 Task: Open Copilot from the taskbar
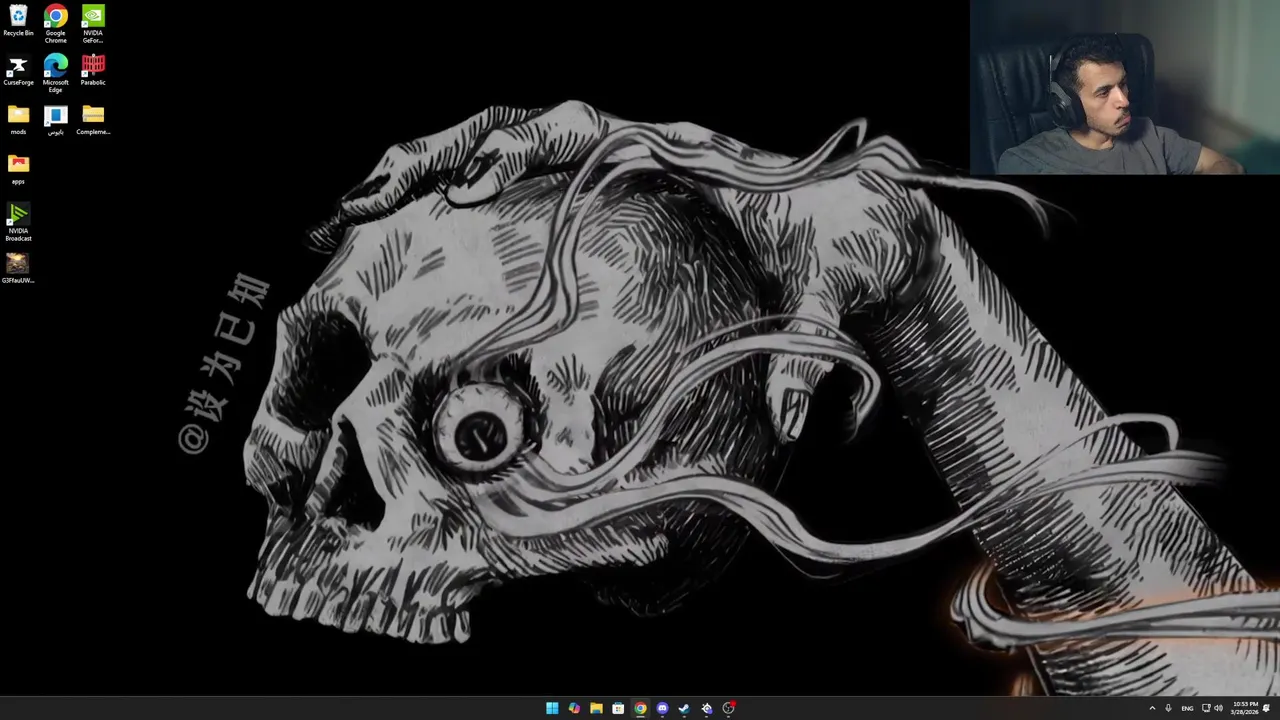click(x=574, y=708)
